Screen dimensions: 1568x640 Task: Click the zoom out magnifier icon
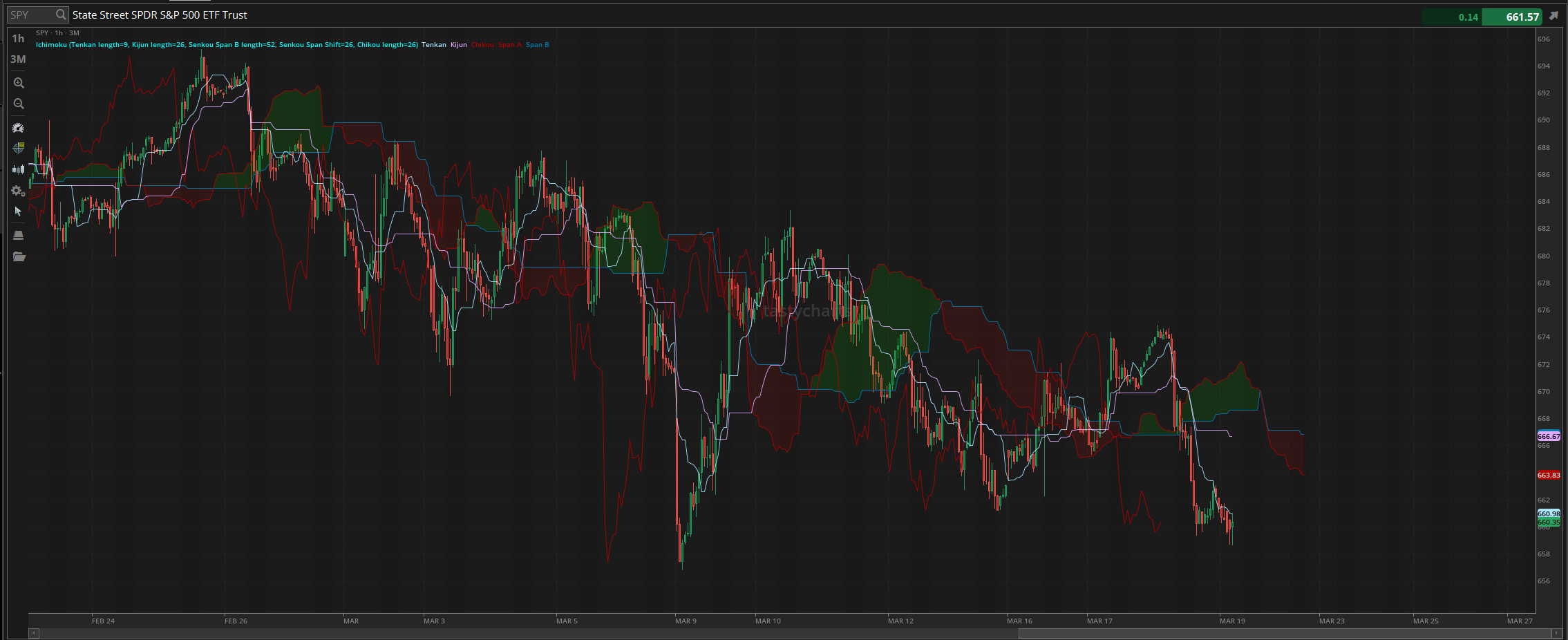click(x=19, y=104)
